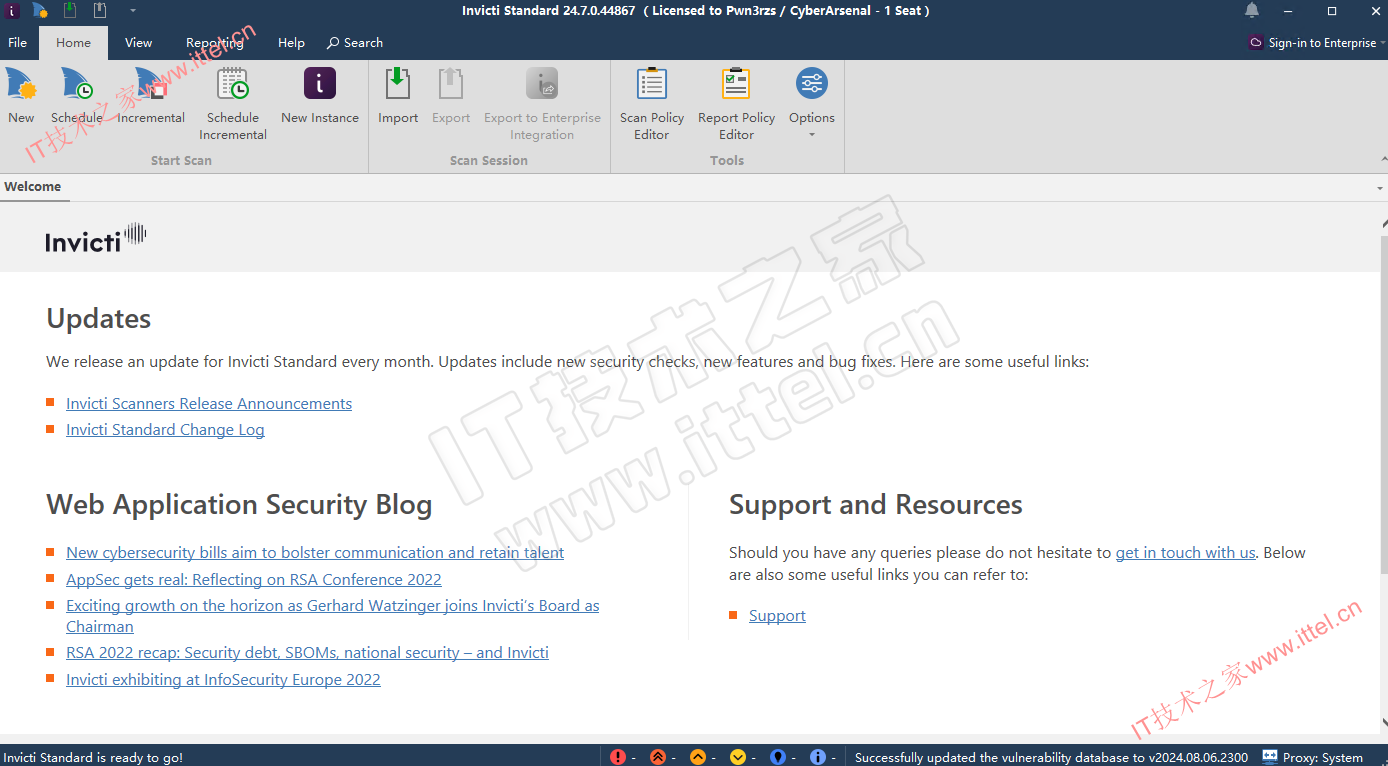
Task: Click quick-access Export icon in title bar
Action: (100, 11)
